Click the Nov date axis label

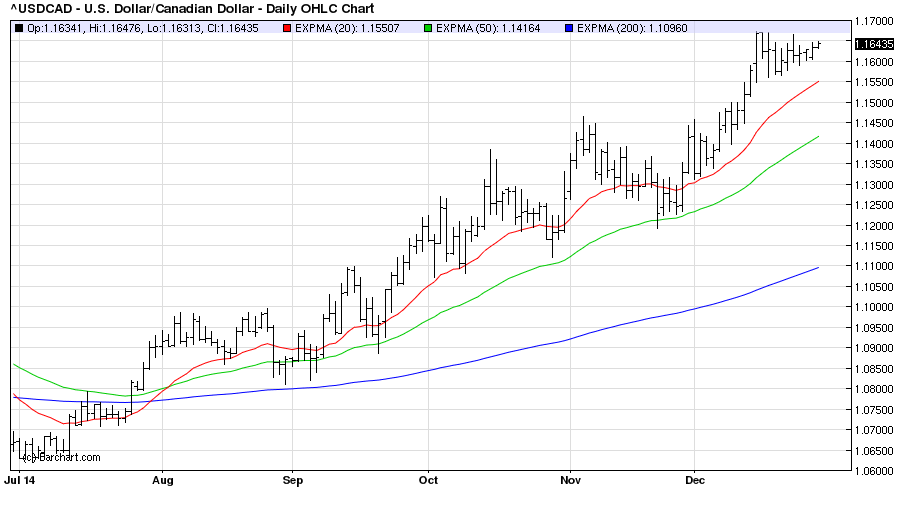[x=571, y=480]
